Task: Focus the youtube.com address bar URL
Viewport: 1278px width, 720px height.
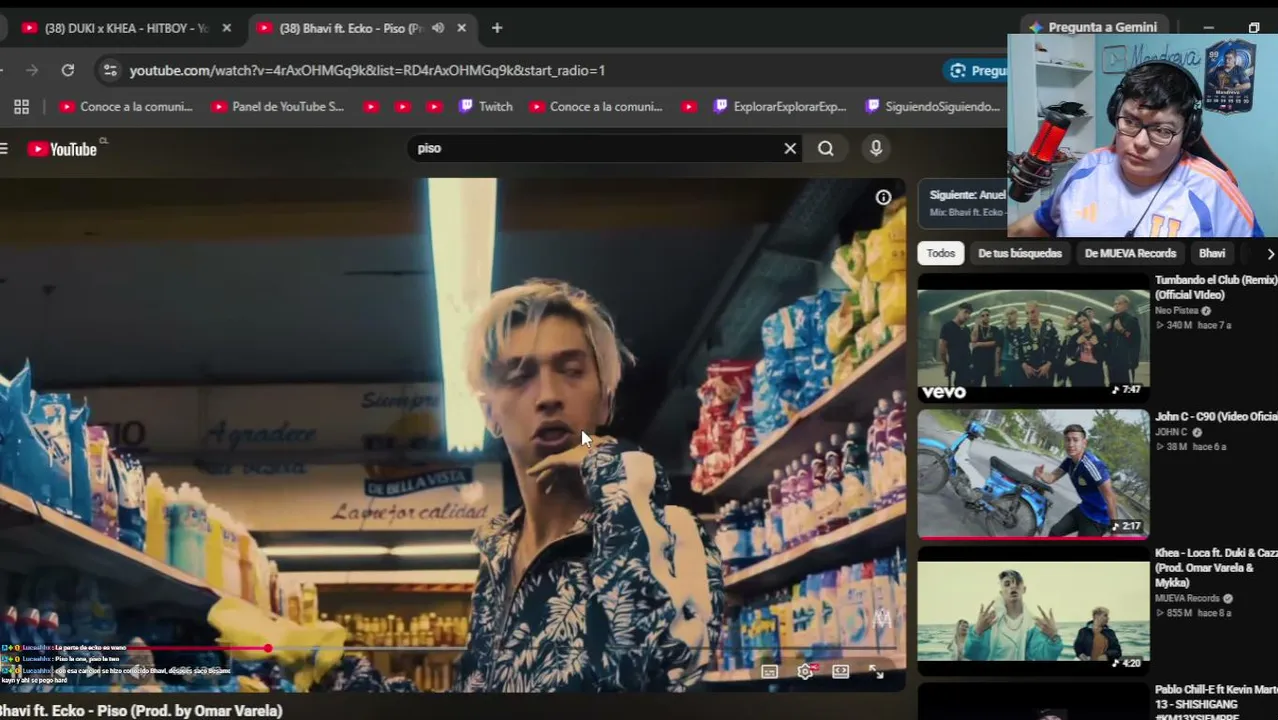Action: (x=367, y=70)
